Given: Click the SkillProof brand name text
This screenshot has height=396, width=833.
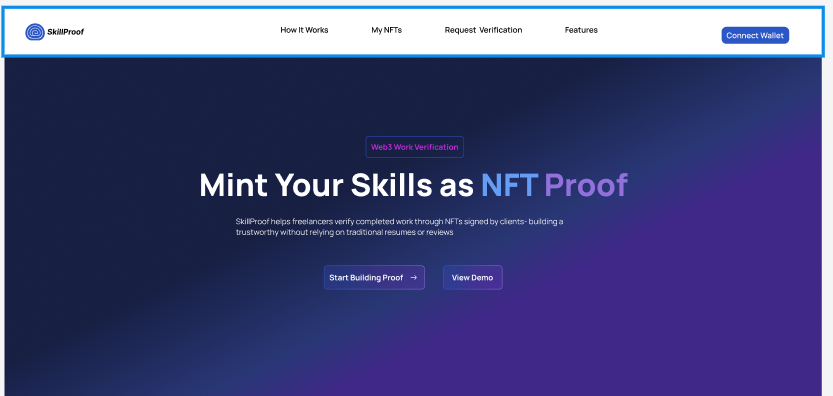Looking at the screenshot, I should tap(65, 32).
